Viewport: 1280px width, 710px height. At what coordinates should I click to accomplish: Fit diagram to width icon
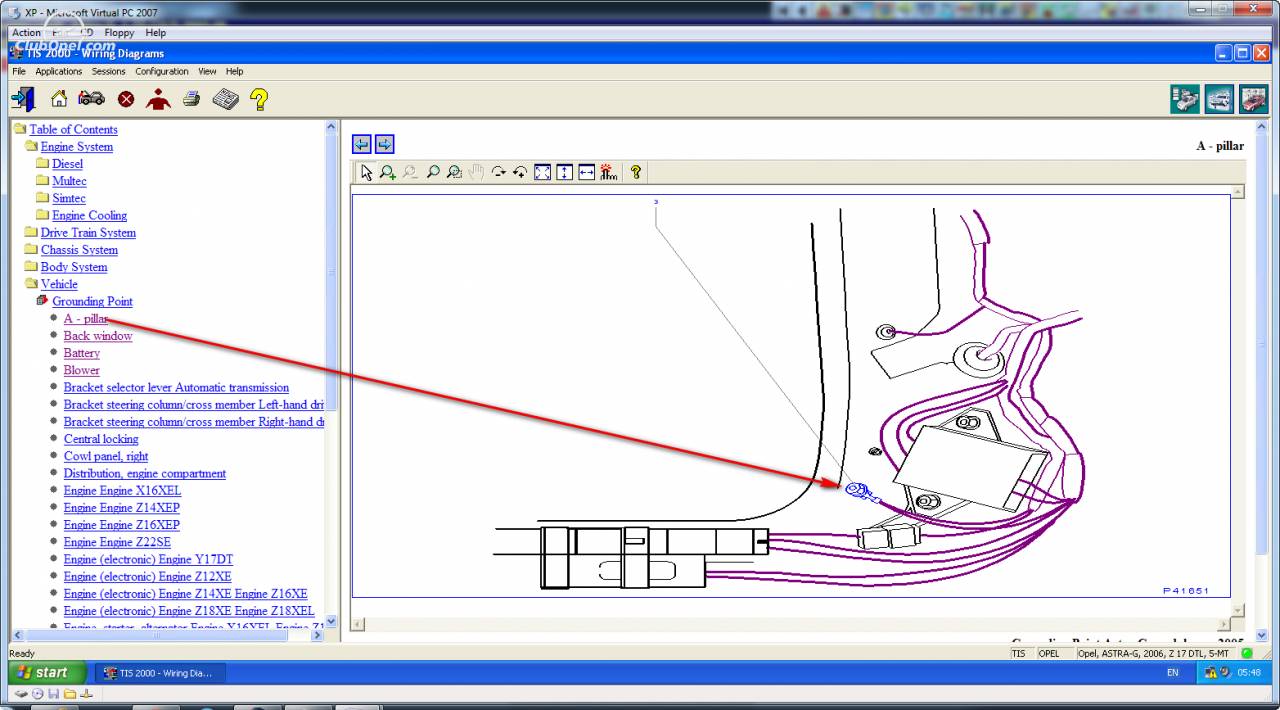click(586, 172)
